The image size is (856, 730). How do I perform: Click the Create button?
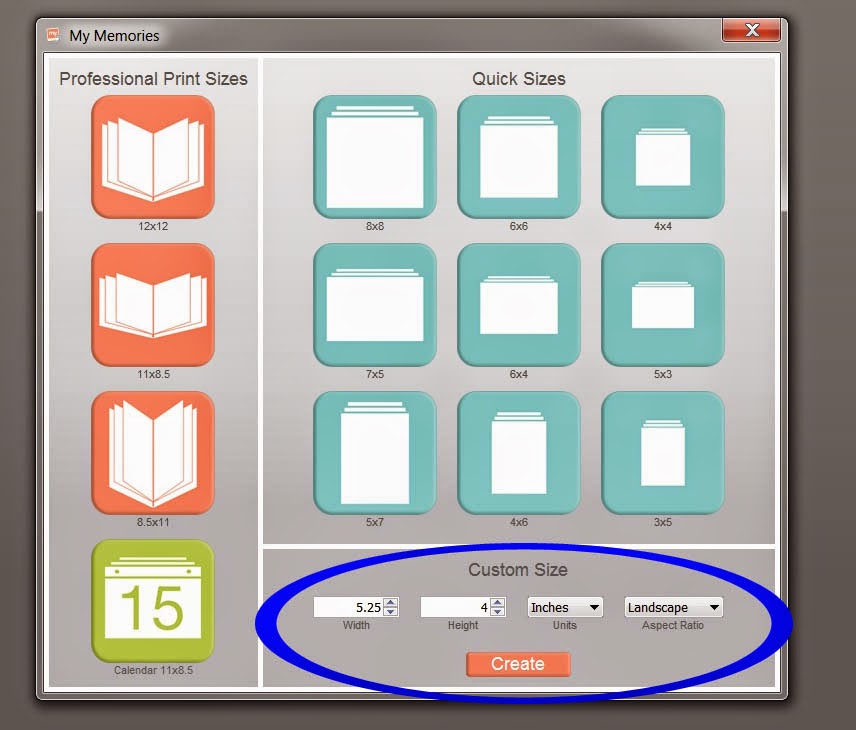[x=518, y=664]
